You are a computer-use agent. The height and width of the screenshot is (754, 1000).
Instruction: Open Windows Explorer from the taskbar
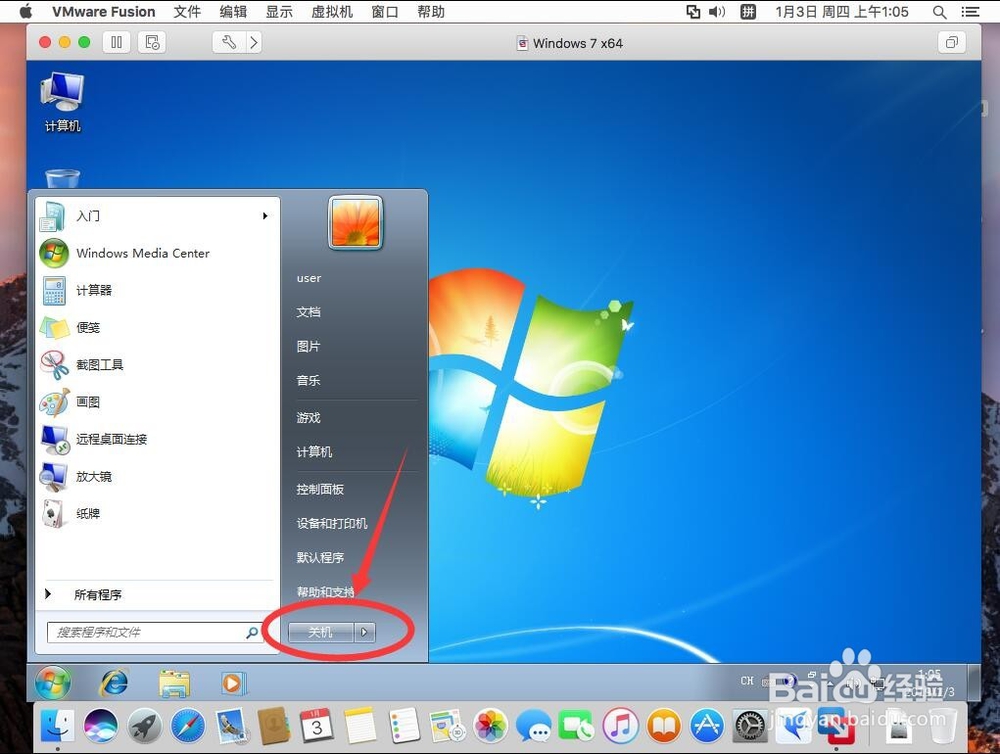click(x=174, y=683)
